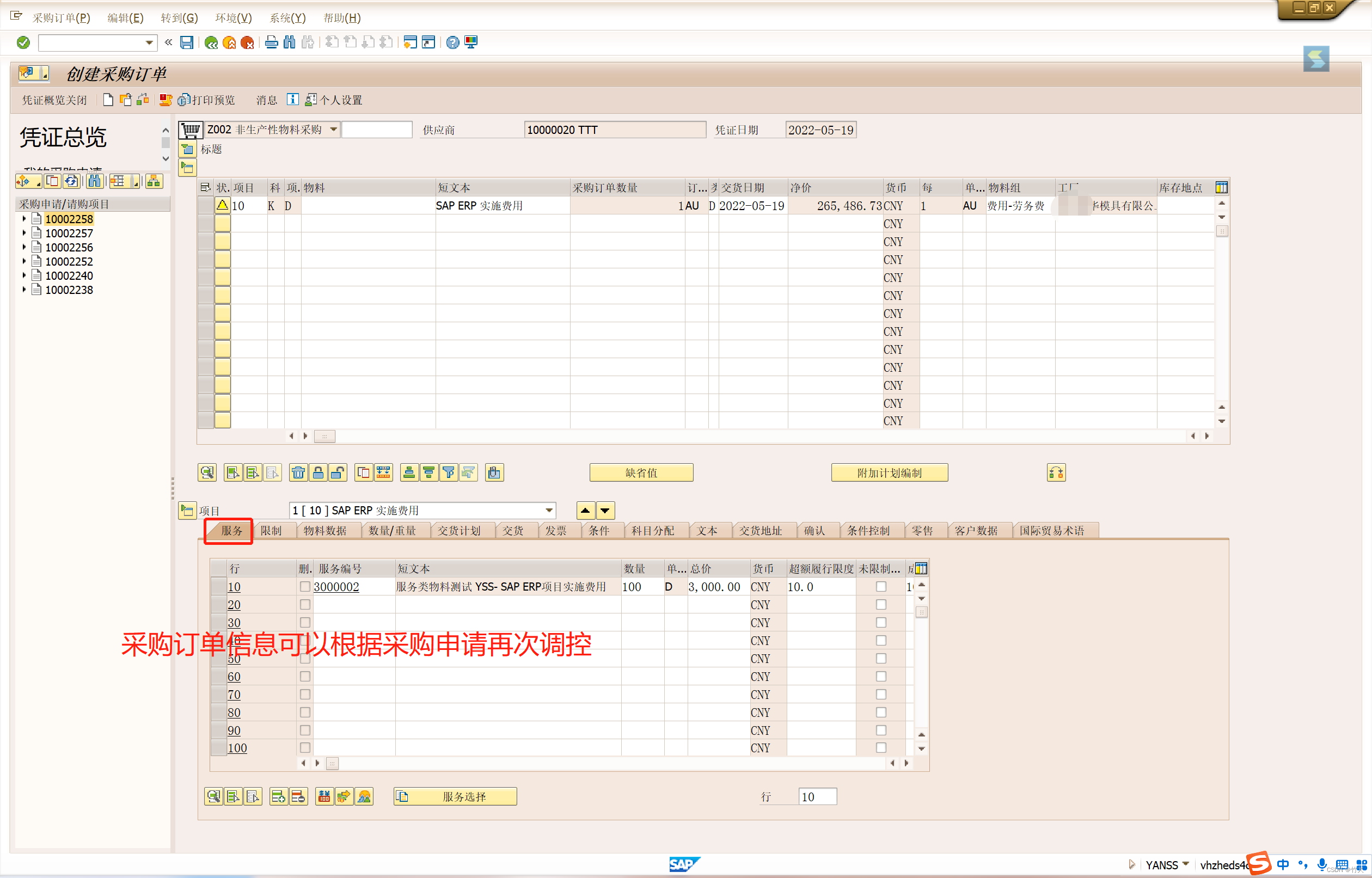Image resolution: width=1372 pixels, height=878 pixels.
Task: Click the shopping cart order type icon
Action: coord(191,130)
